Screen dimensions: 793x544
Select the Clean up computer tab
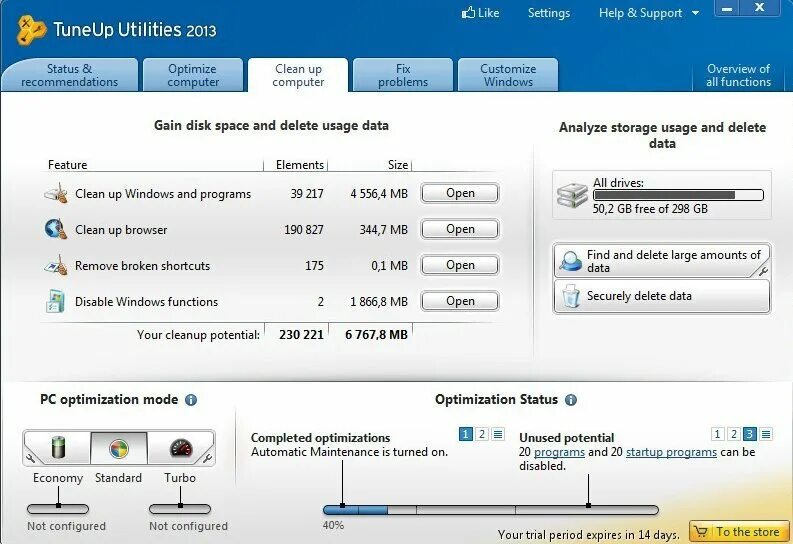point(298,75)
